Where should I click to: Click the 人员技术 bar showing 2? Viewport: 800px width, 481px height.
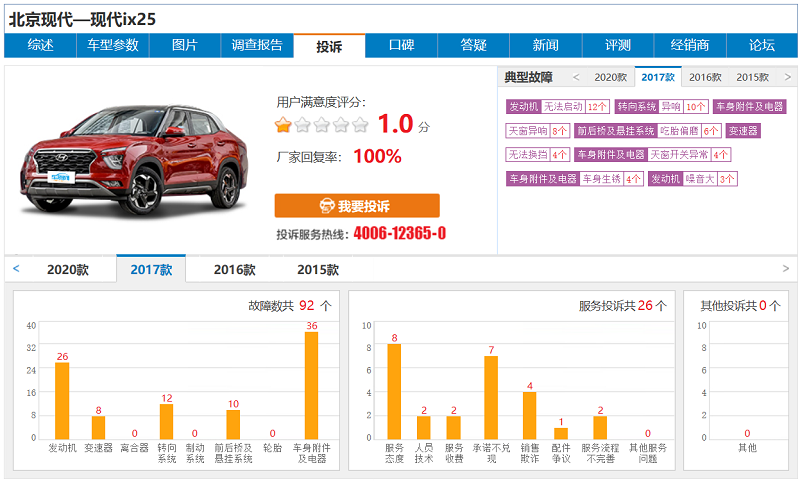(x=424, y=427)
